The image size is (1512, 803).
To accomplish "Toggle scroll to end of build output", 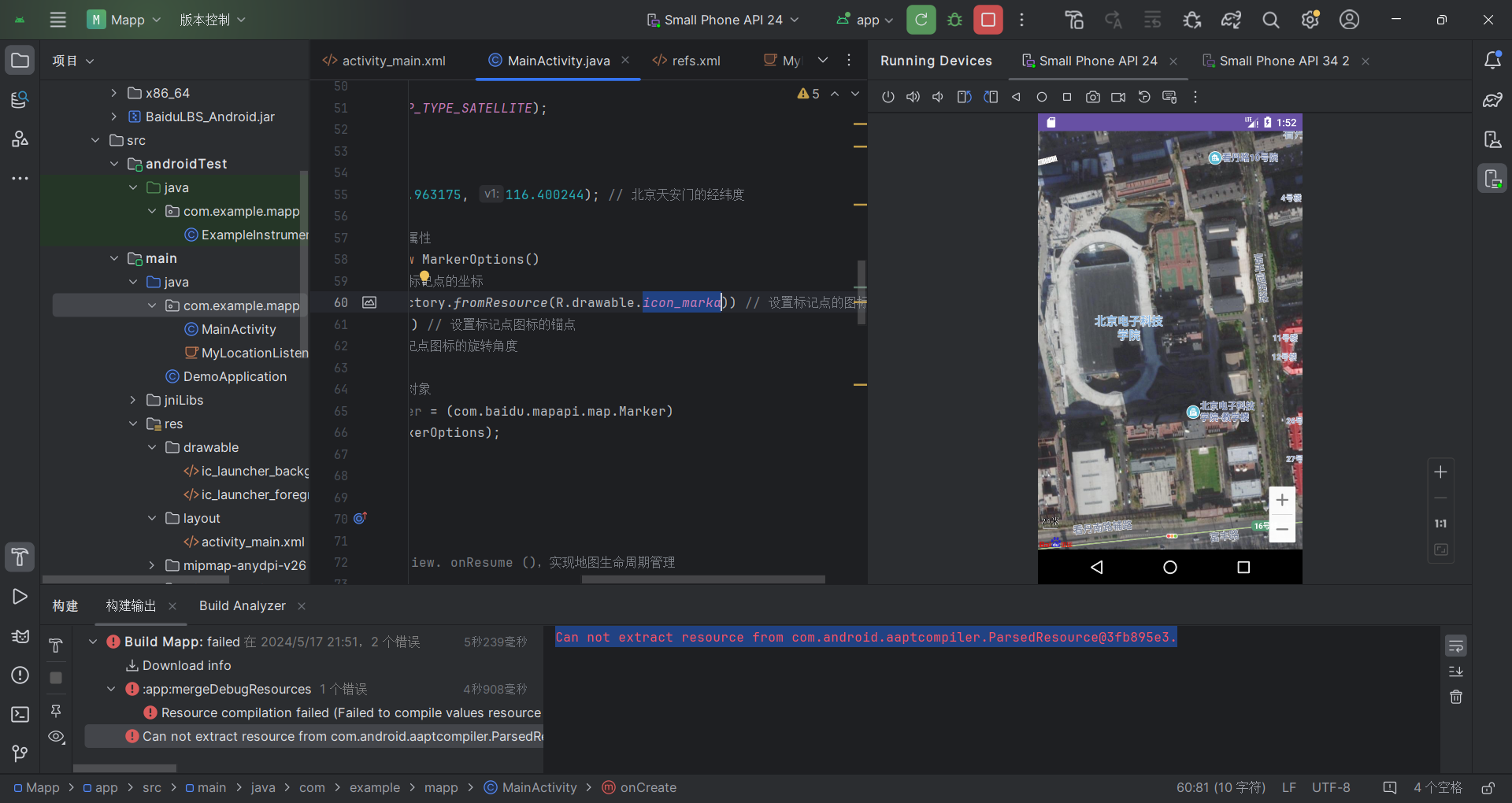I will pyautogui.click(x=1456, y=672).
